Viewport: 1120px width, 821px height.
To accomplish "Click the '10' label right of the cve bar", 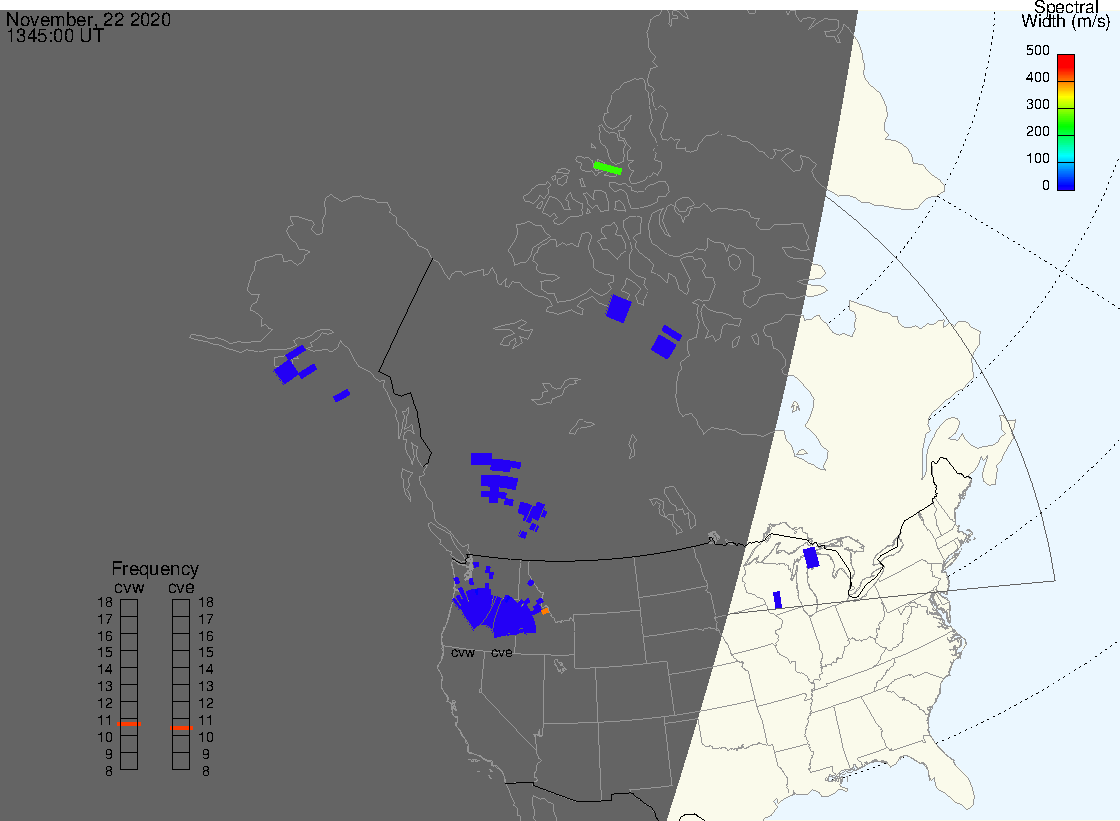I will (x=206, y=737).
